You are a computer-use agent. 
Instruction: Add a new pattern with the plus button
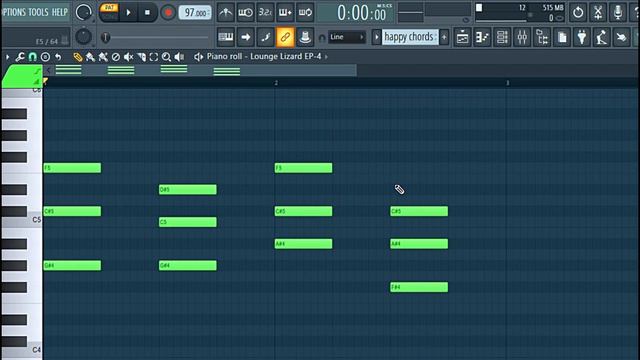[x=444, y=37]
